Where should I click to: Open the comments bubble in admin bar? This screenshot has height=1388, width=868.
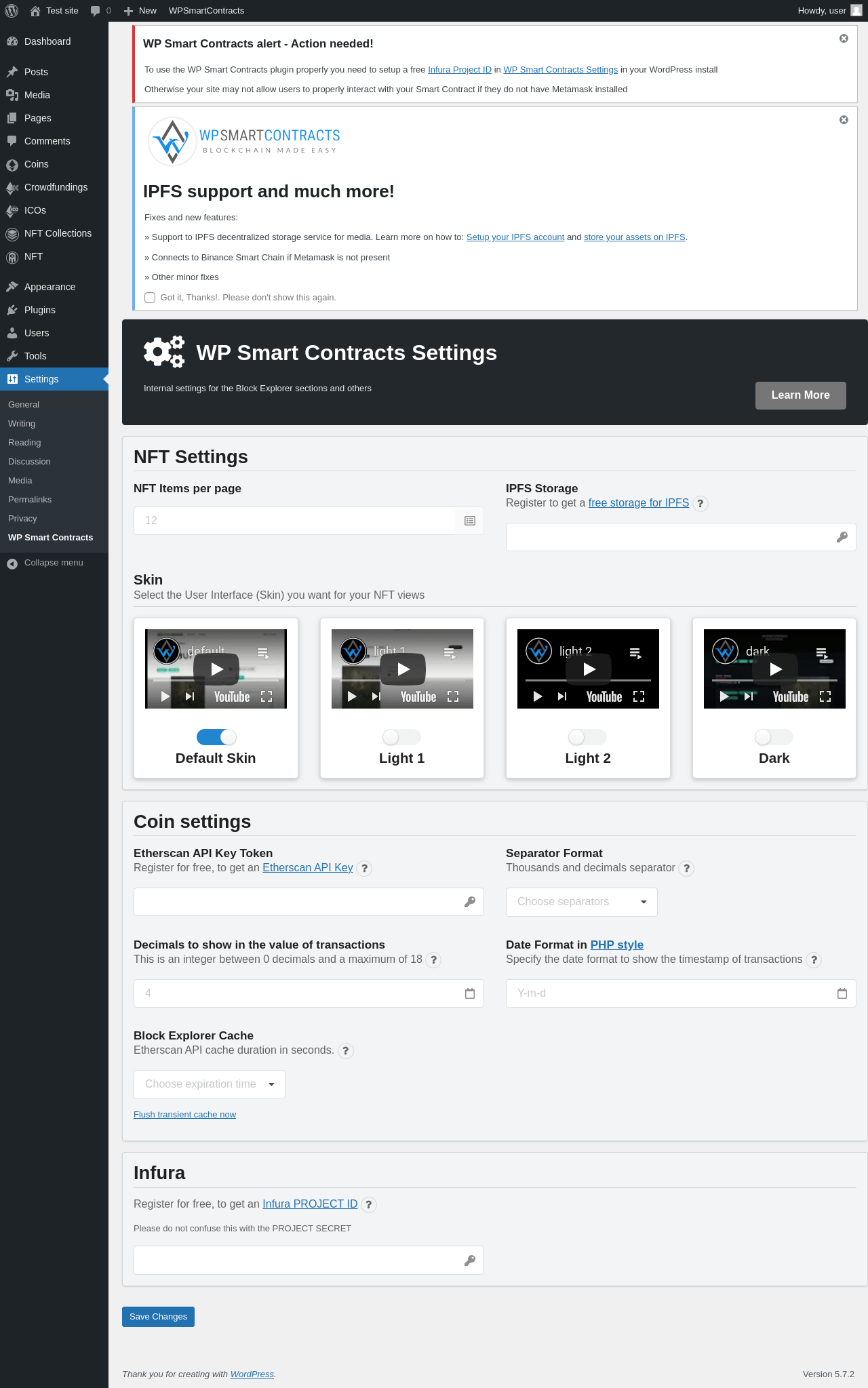pyautogui.click(x=96, y=11)
